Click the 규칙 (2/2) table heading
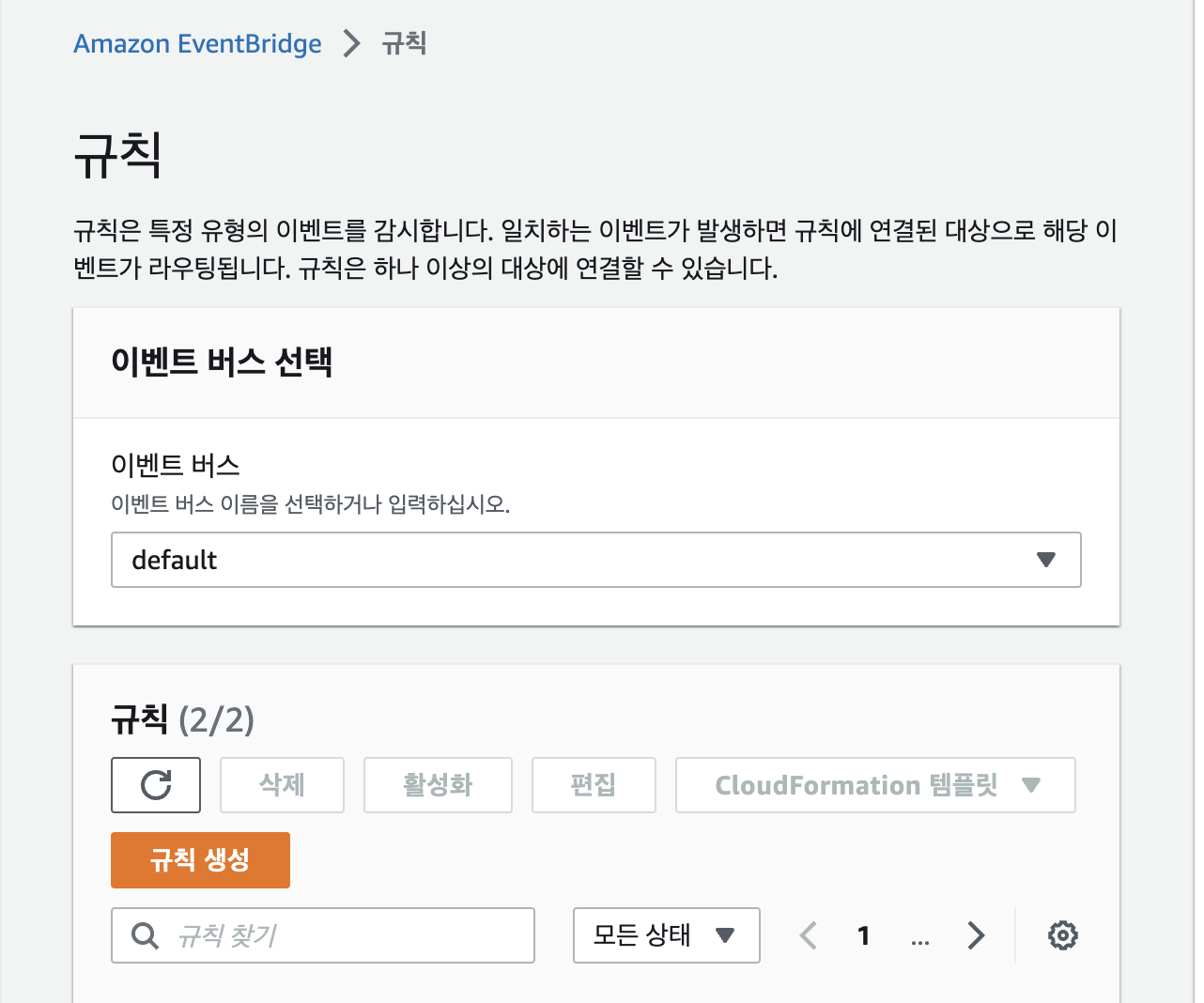 (183, 719)
